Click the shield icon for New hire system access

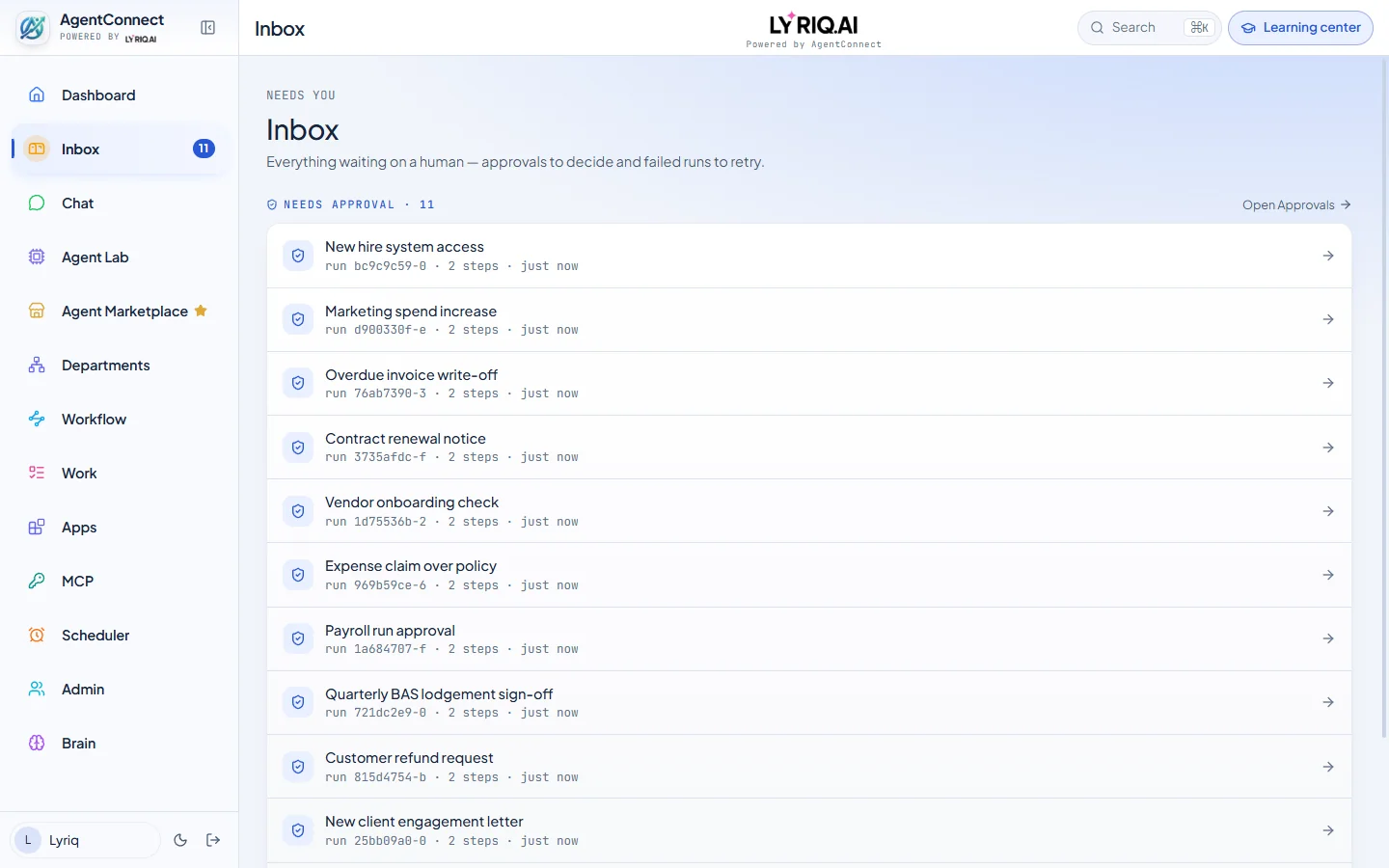pyautogui.click(x=298, y=256)
